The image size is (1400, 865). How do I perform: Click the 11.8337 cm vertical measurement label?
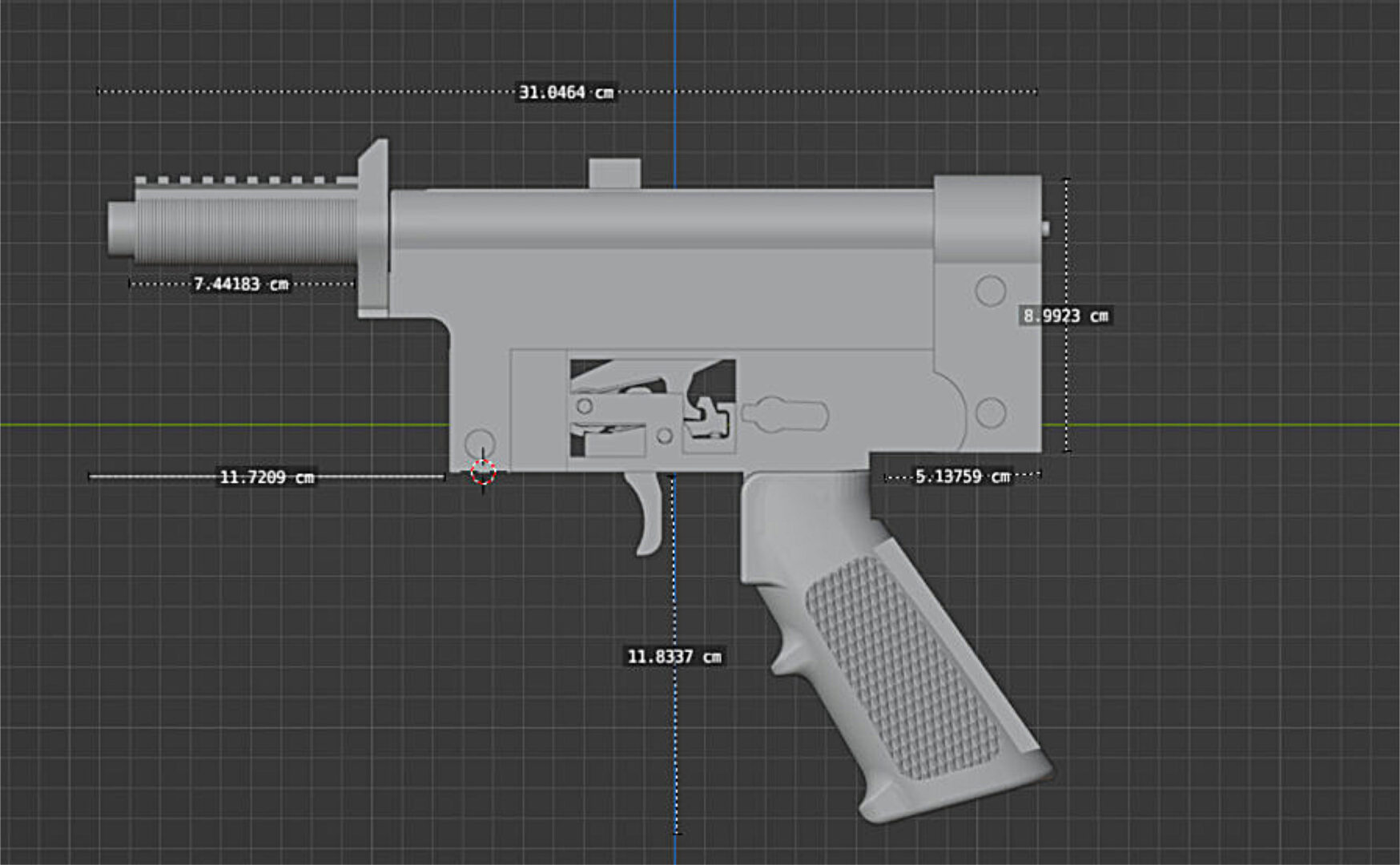tap(674, 657)
